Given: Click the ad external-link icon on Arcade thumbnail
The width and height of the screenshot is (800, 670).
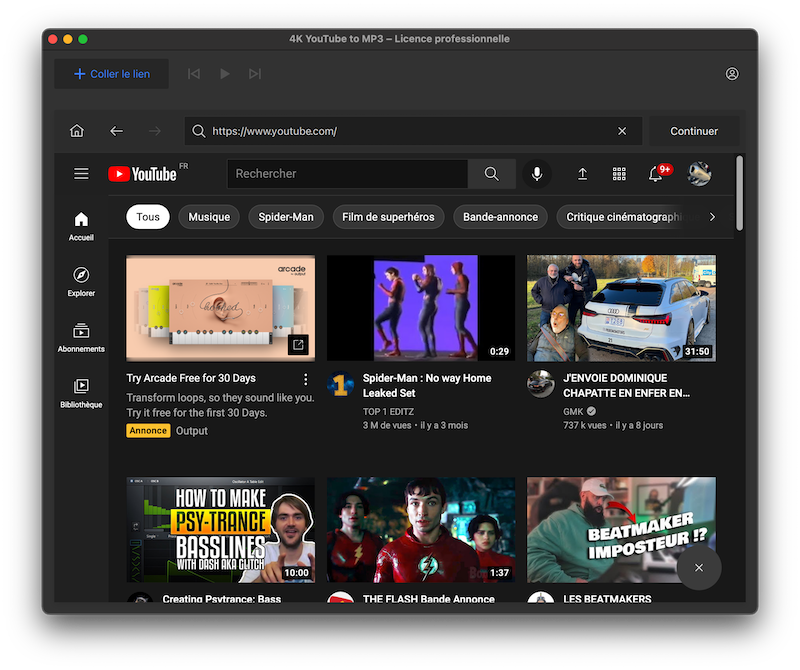Looking at the screenshot, I should (298, 345).
